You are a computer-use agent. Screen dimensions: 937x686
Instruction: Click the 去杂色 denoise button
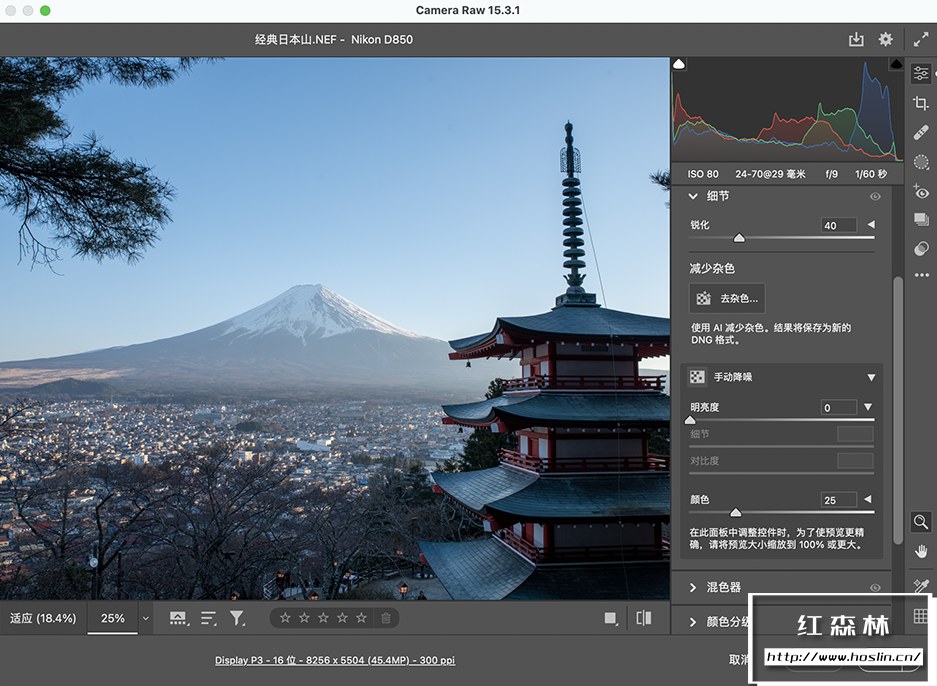tap(727, 298)
